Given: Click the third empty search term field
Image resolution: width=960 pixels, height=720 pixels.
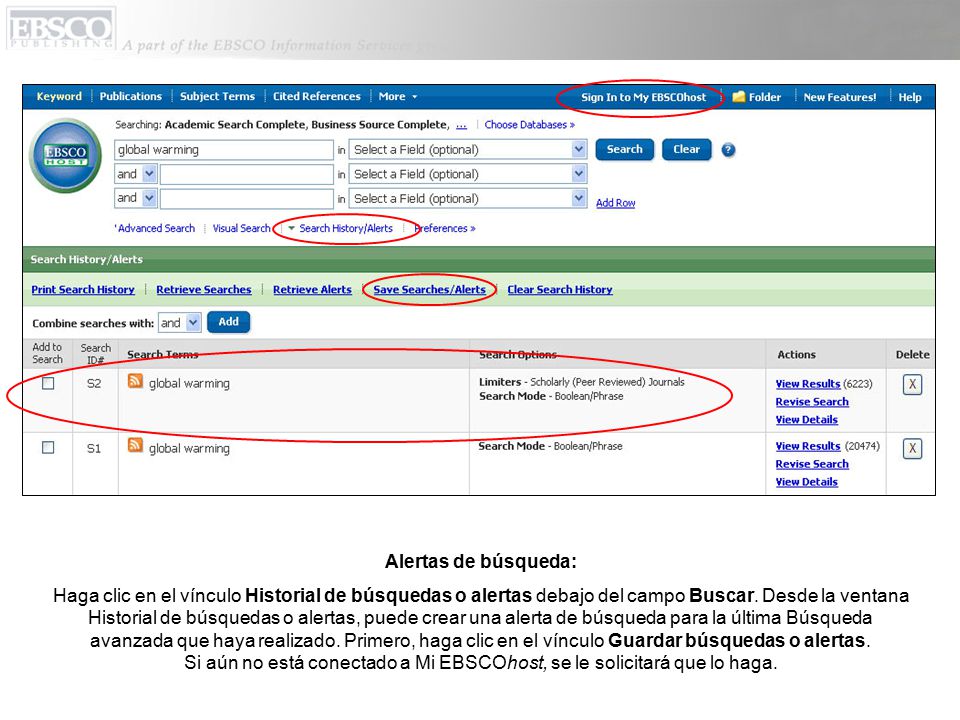Looking at the screenshot, I should [246, 198].
